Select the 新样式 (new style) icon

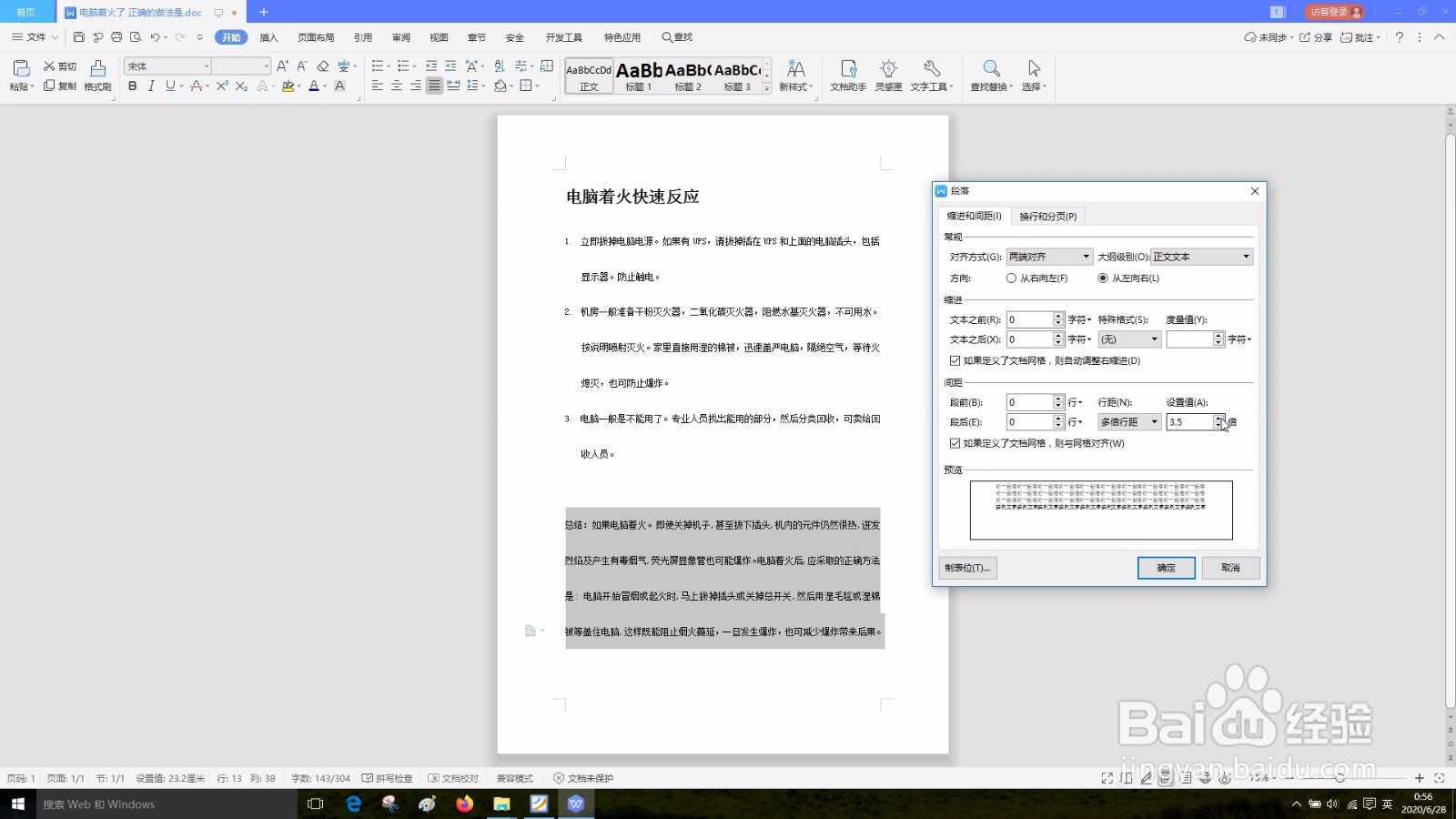click(795, 76)
